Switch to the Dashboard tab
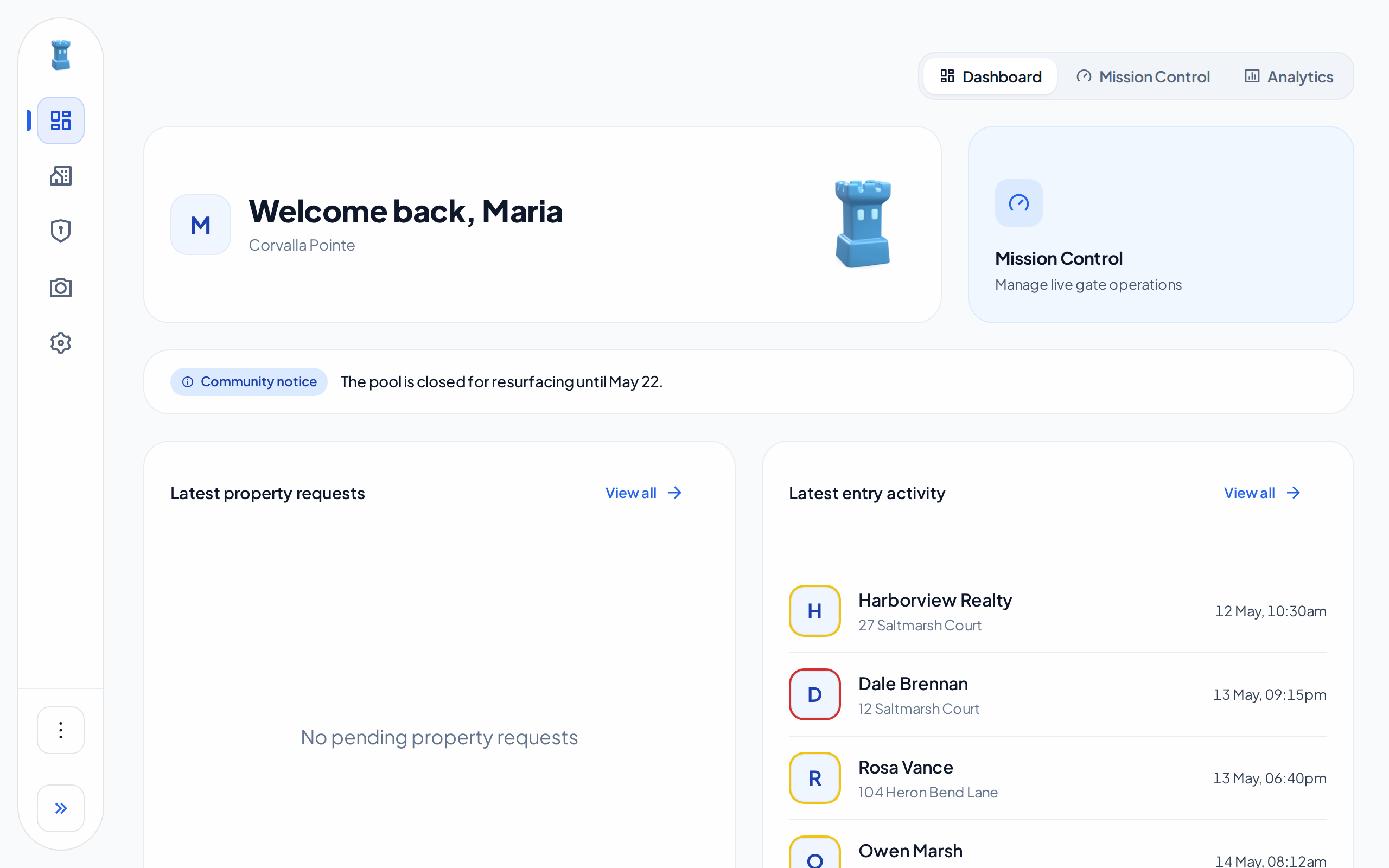This screenshot has width=1389, height=868. coord(990,76)
